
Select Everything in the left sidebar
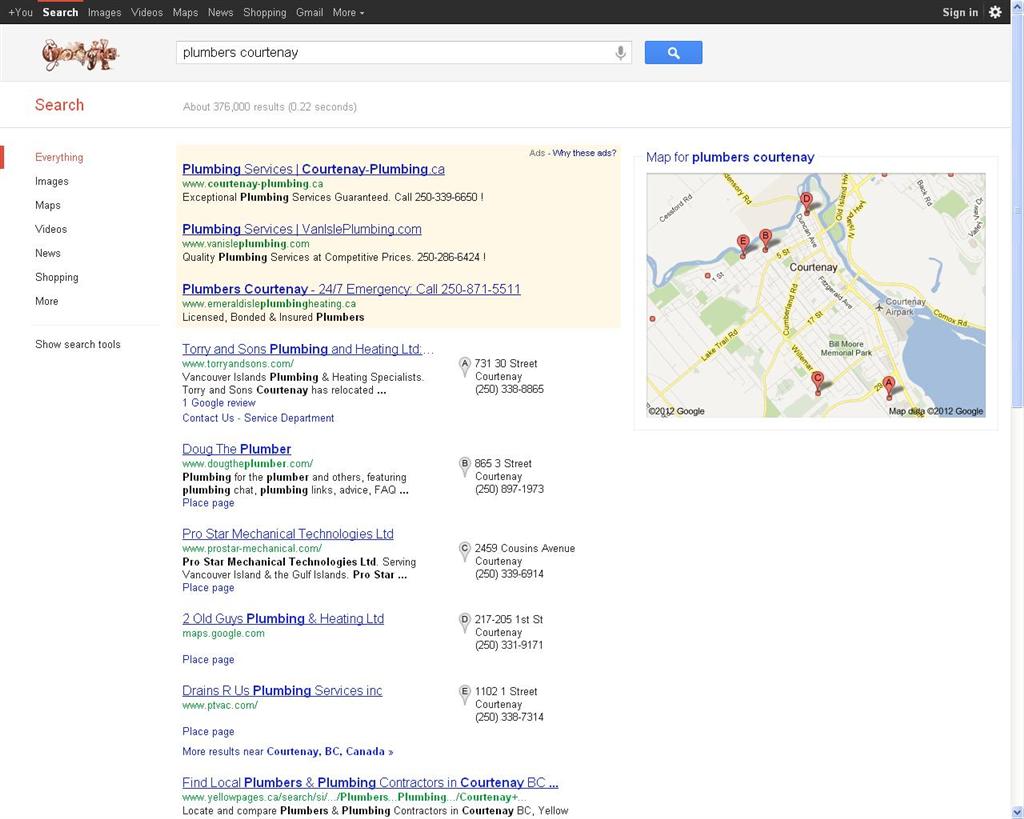tap(59, 157)
